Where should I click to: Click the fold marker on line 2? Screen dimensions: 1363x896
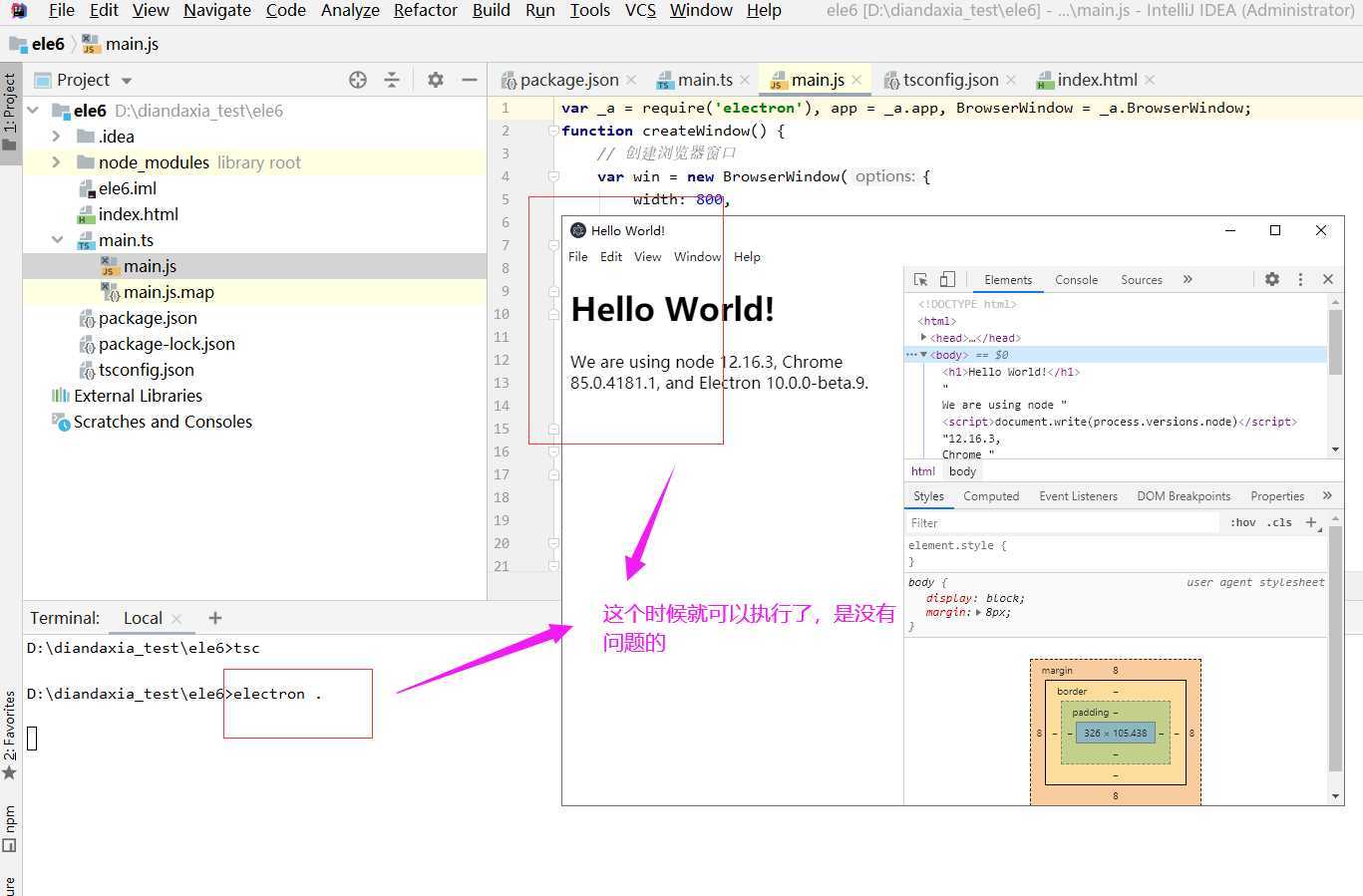point(553,131)
